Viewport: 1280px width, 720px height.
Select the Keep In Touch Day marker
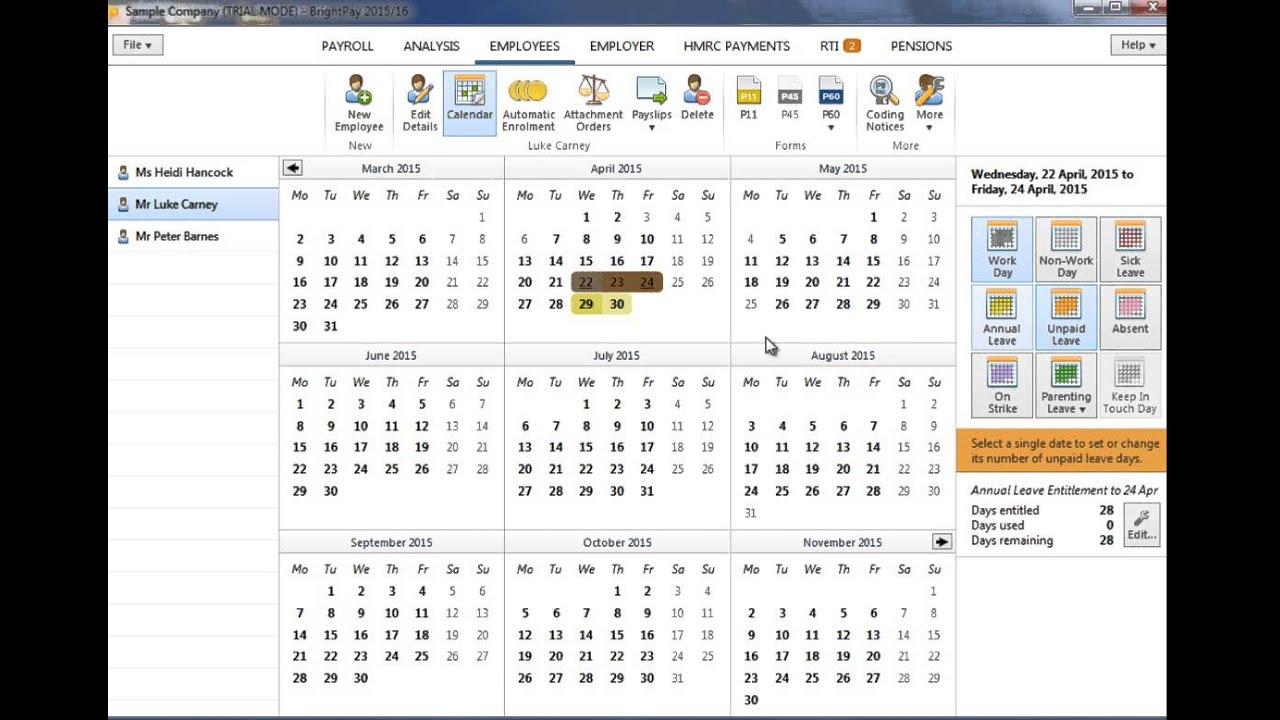point(1130,385)
